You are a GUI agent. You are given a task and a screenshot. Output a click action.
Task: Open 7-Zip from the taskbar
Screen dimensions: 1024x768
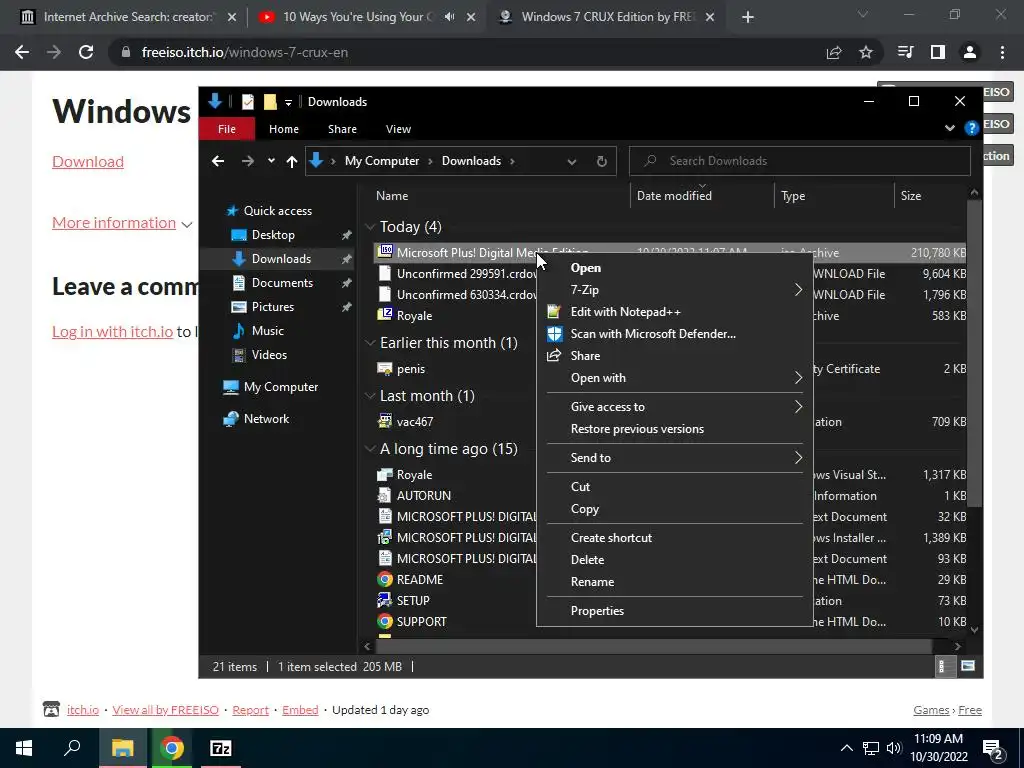pos(221,748)
